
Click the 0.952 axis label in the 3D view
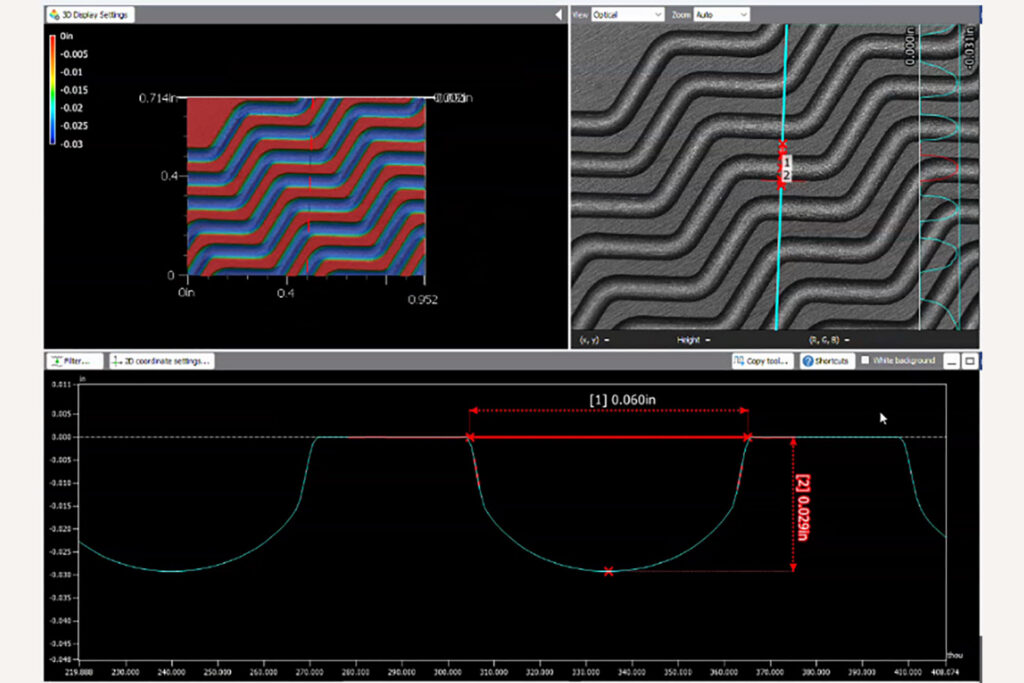(x=423, y=300)
